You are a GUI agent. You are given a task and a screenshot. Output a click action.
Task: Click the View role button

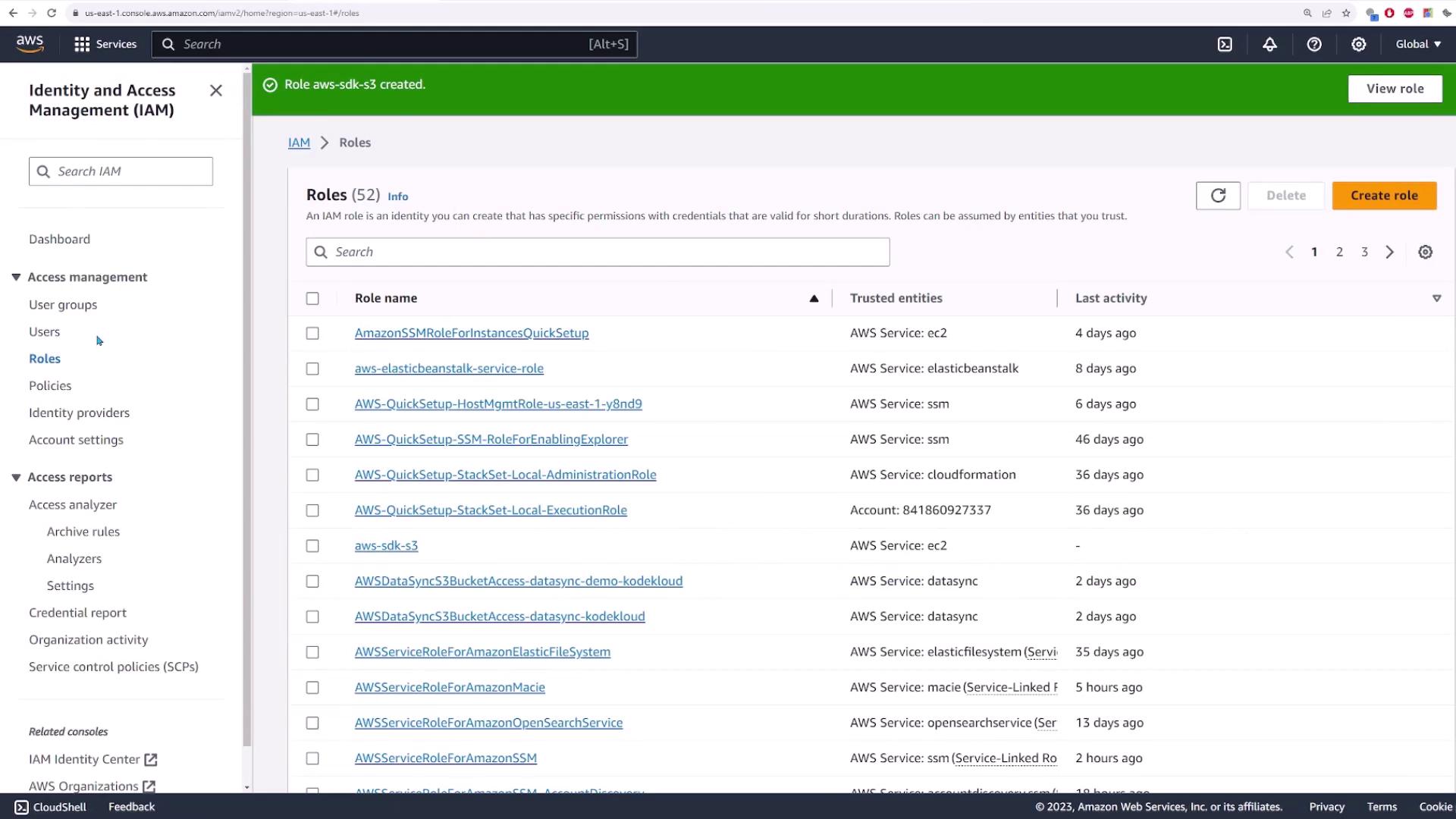tap(1395, 89)
